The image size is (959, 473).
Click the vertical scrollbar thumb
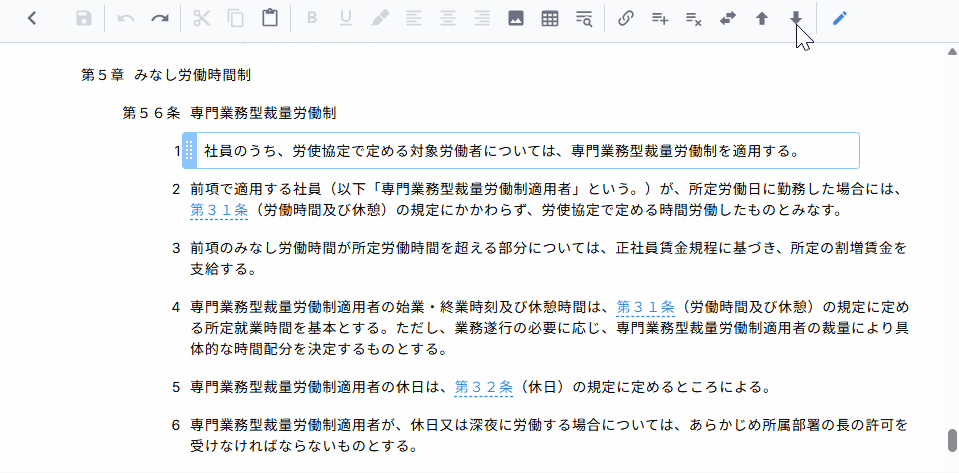[952, 440]
